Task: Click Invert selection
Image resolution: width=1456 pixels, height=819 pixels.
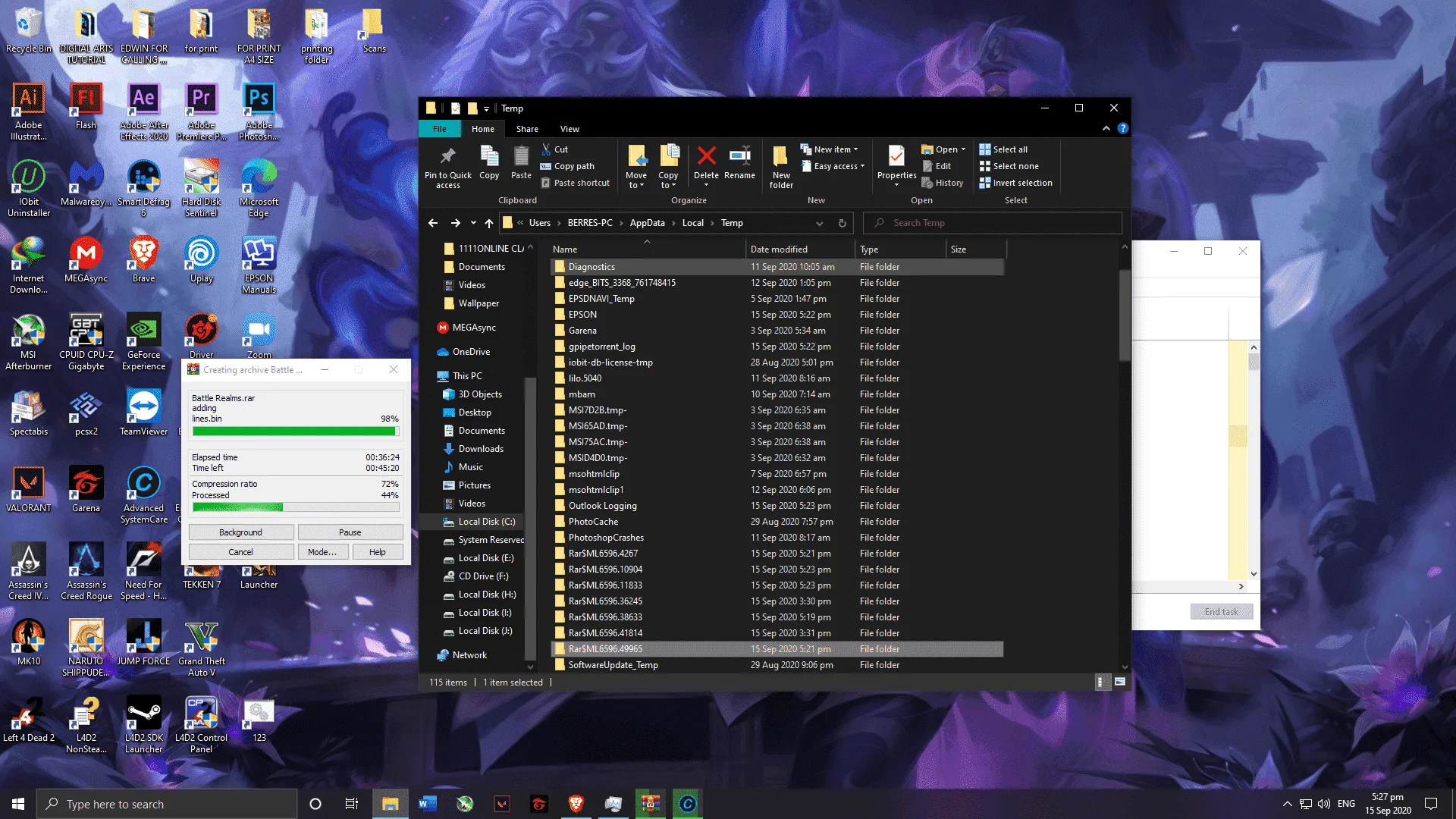Action: 1015,183
